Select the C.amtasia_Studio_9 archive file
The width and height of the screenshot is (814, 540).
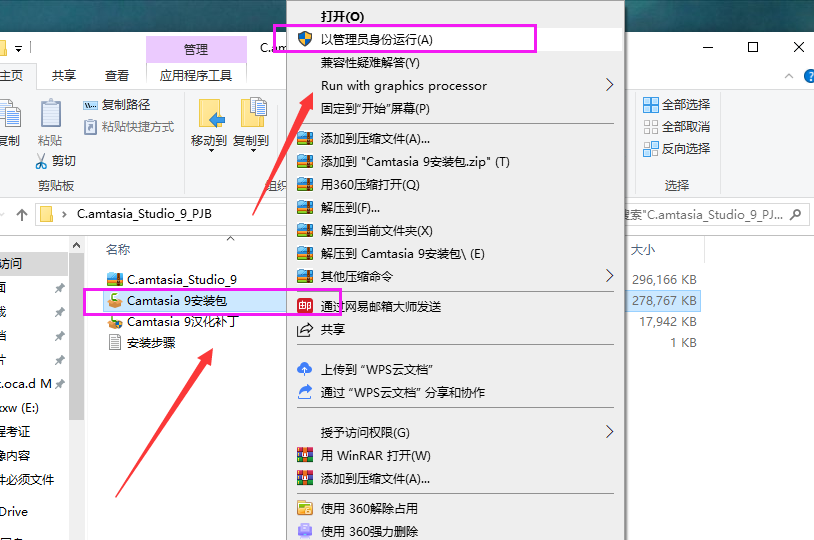[x=182, y=279]
